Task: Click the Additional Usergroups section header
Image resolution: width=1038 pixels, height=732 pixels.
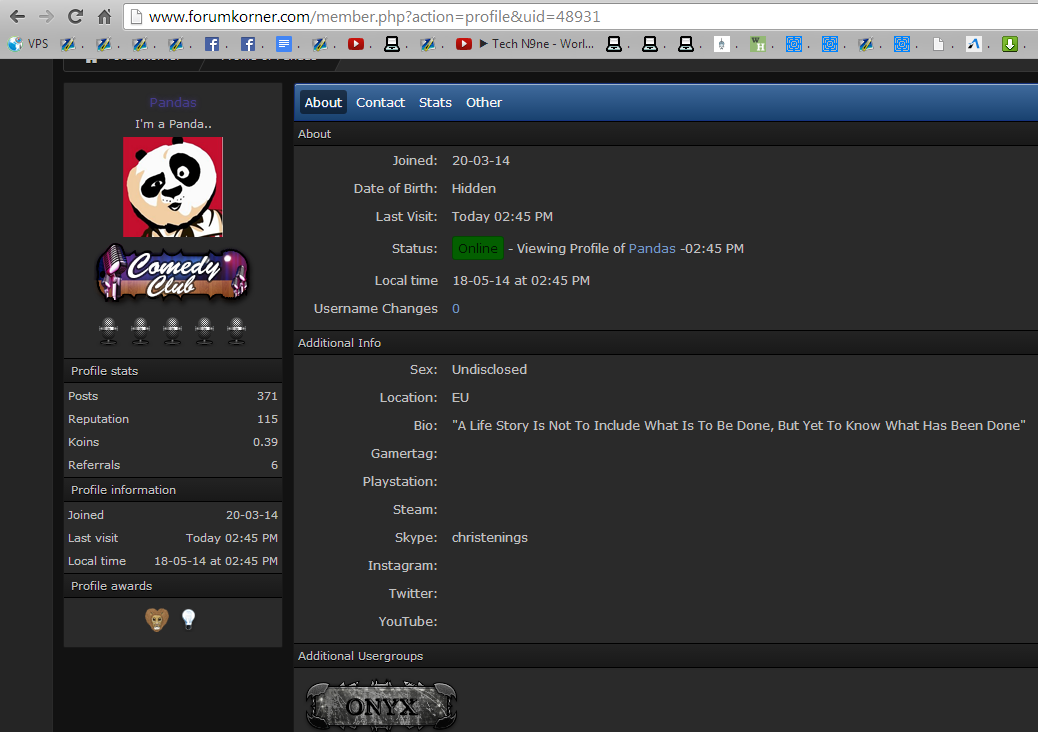Action: coord(666,656)
